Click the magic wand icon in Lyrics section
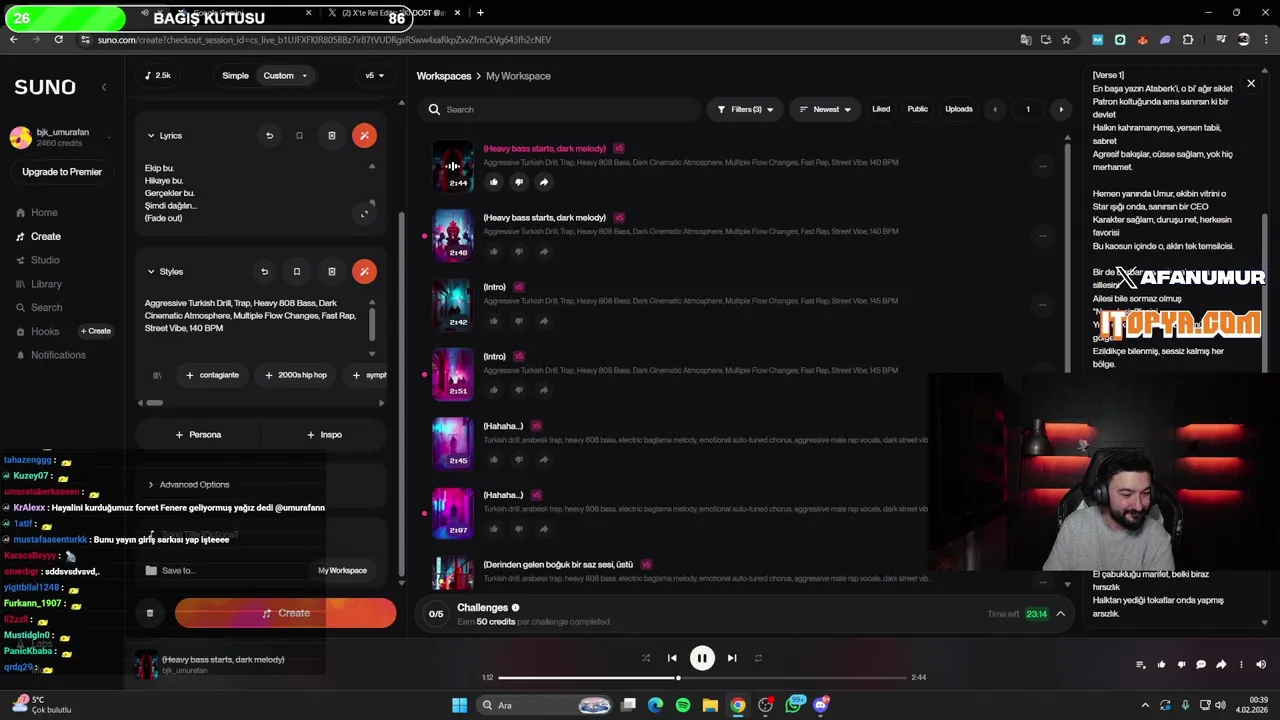Viewport: 1280px width, 720px height. tap(364, 135)
